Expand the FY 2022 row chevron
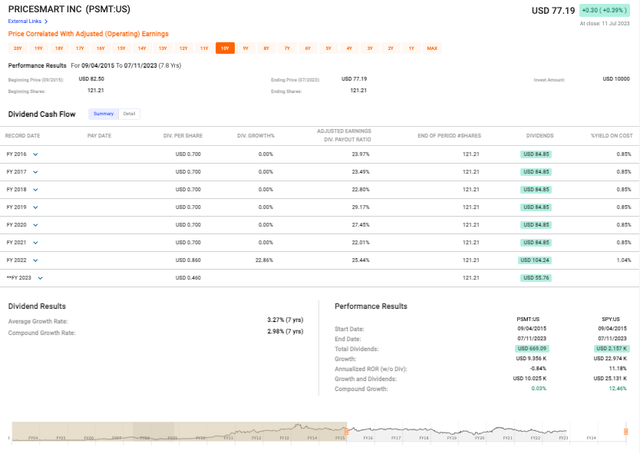This screenshot has width=640, height=454. coord(35,259)
